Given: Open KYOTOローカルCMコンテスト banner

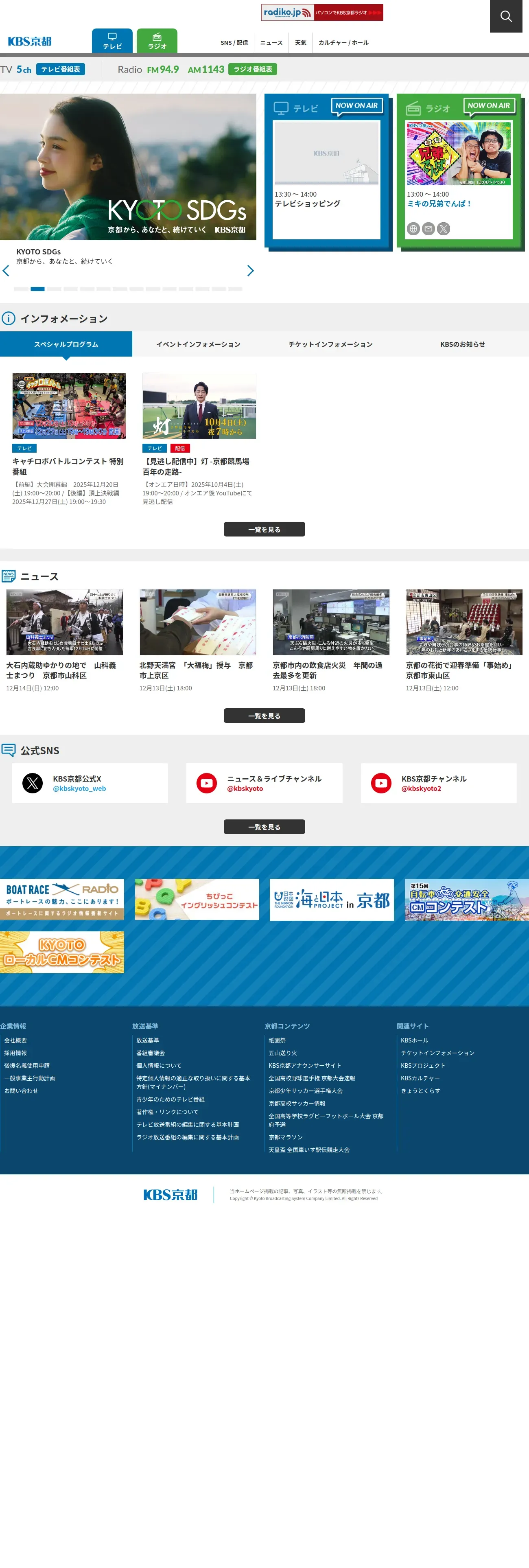Looking at the screenshot, I should pos(62,952).
